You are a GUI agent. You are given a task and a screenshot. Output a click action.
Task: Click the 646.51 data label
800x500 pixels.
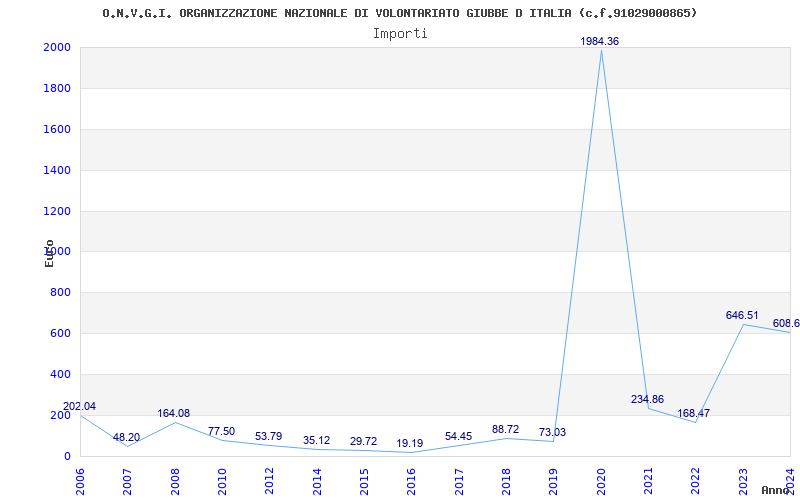click(742, 315)
